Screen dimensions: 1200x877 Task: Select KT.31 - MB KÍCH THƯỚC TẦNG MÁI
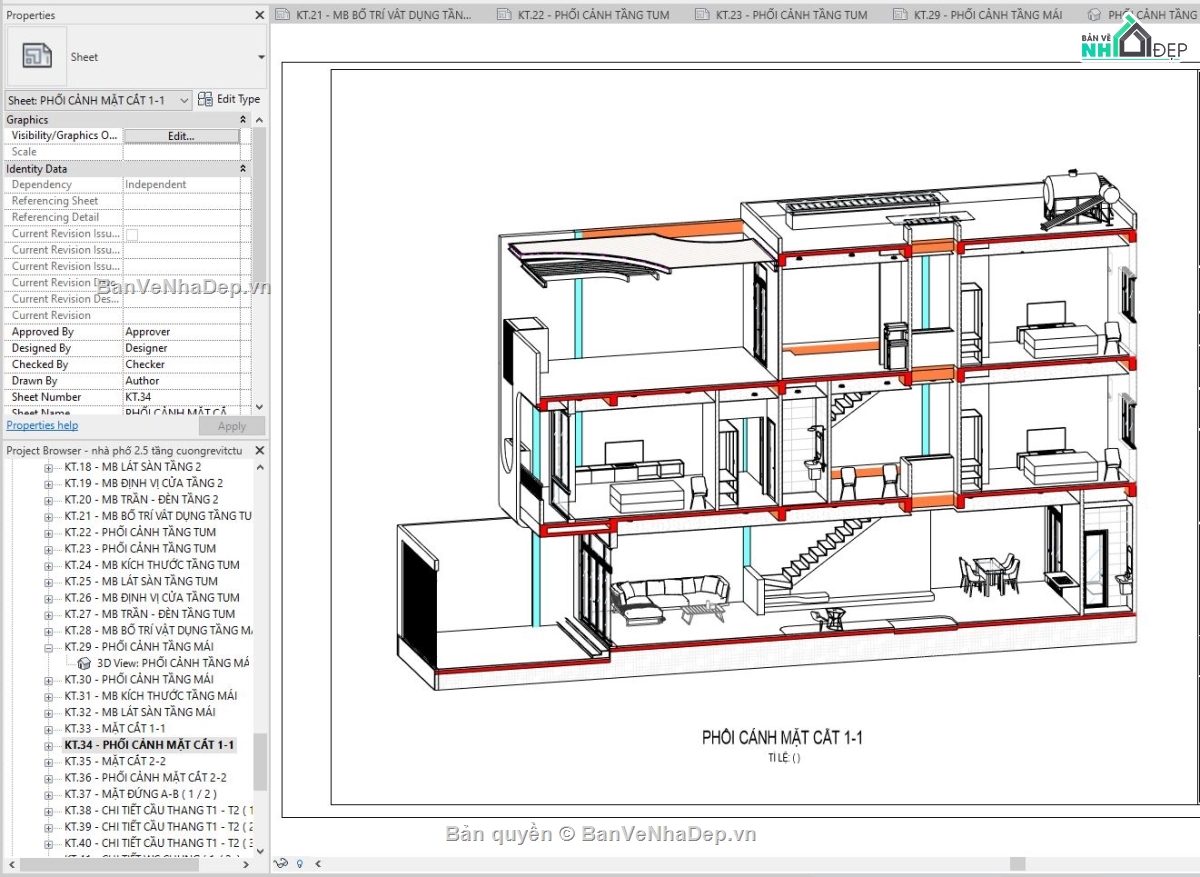[151, 696]
